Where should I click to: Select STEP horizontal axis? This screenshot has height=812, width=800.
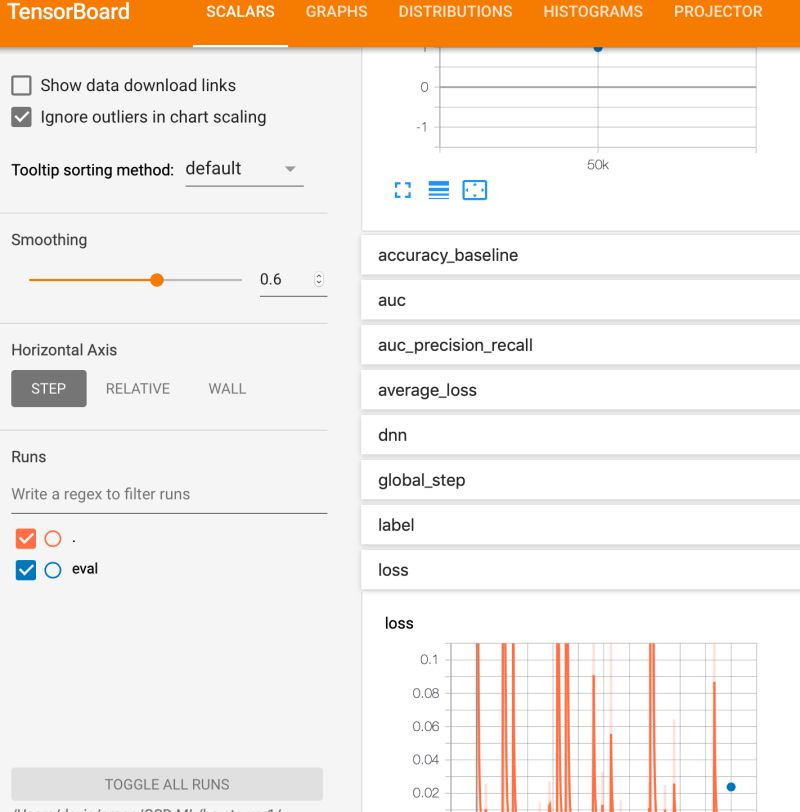click(49, 388)
